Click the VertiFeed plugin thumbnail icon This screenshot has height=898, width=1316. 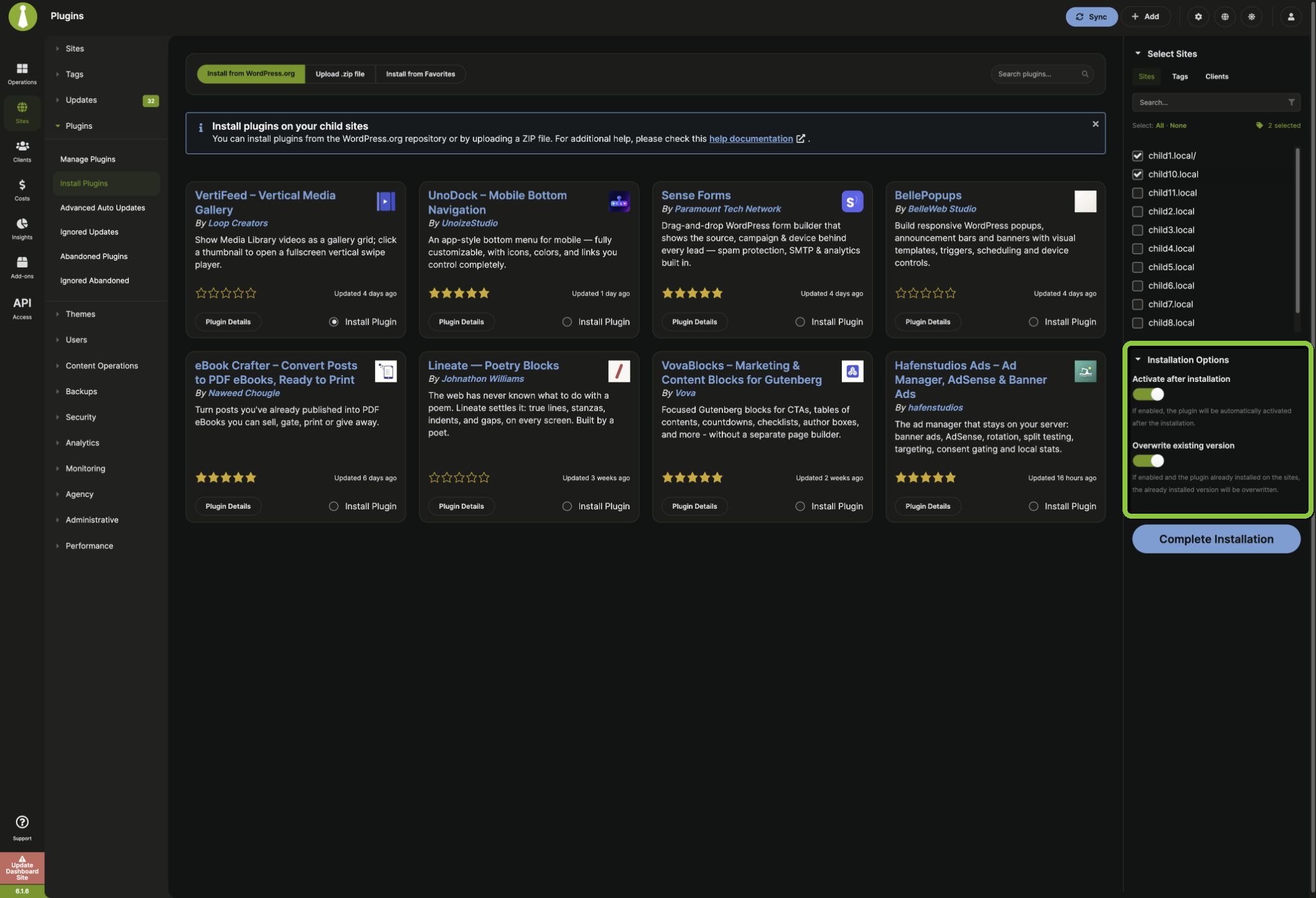(386, 201)
